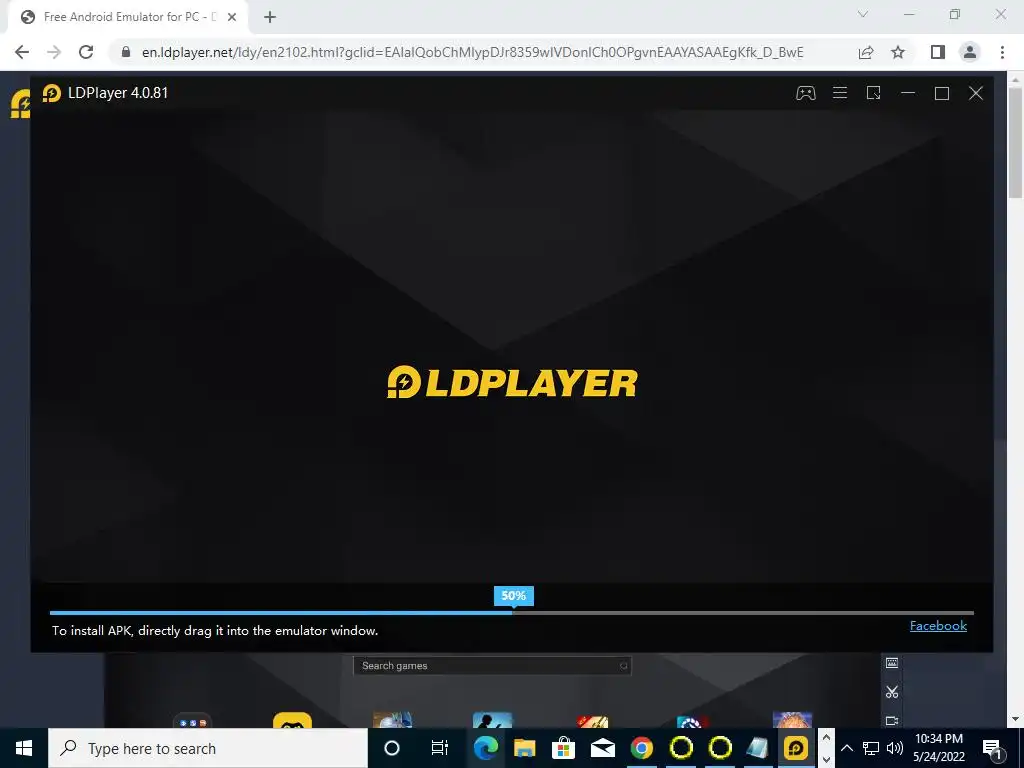1024x768 pixels.
Task: Click scroll down arrow on webpage scrollbar
Action: (1016, 720)
